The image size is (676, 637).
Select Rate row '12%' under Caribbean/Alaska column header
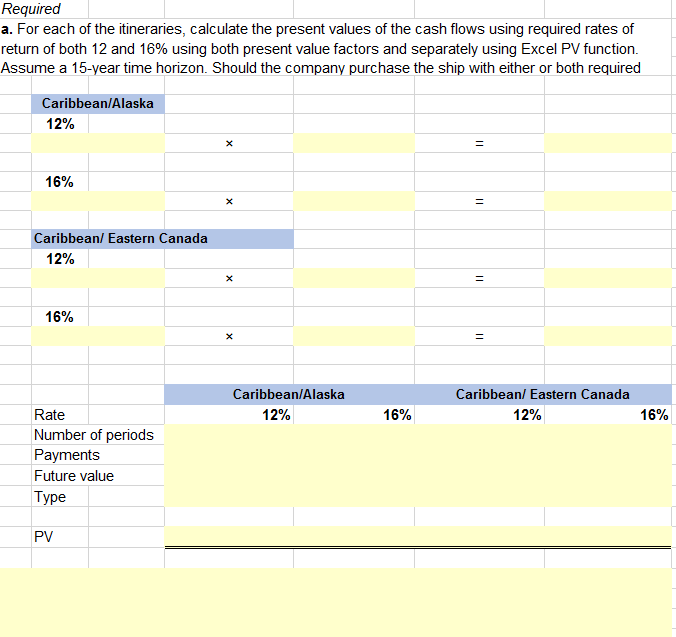(276, 415)
